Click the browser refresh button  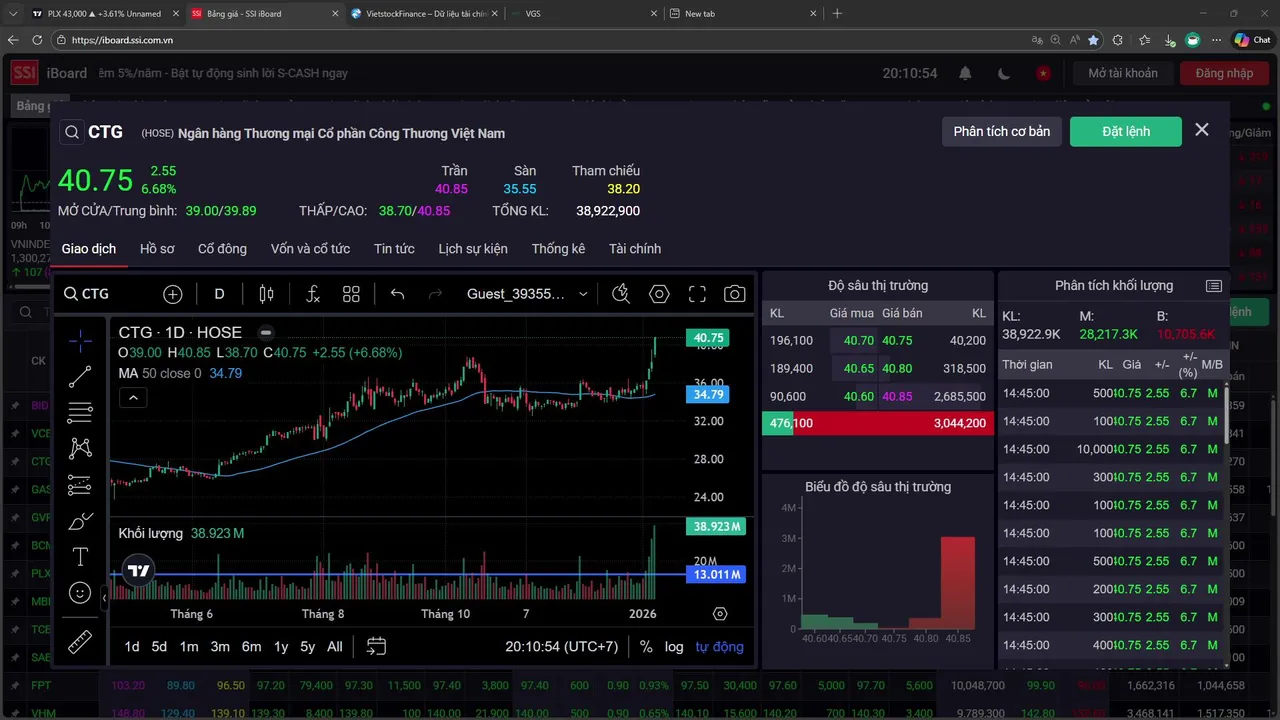tap(37, 40)
